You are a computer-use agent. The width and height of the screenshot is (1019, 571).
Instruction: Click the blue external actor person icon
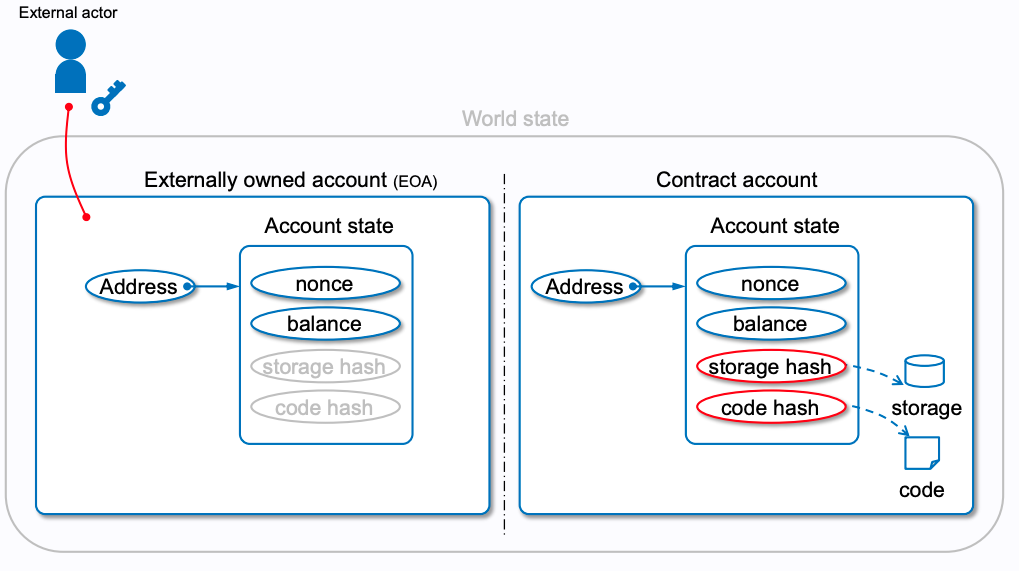(x=70, y=61)
